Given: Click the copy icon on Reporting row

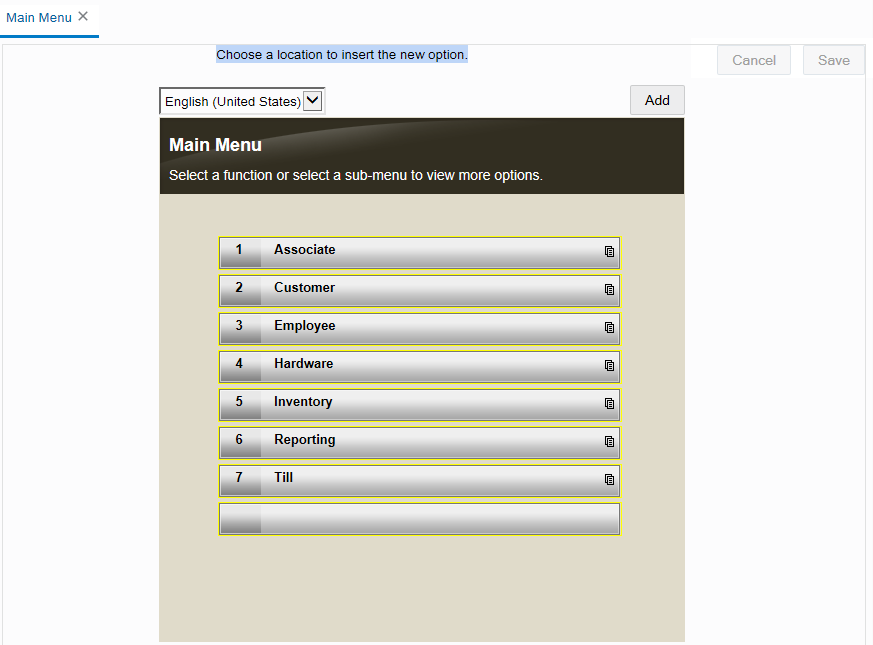Looking at the screenshot, I should click(x=609, y=442).
